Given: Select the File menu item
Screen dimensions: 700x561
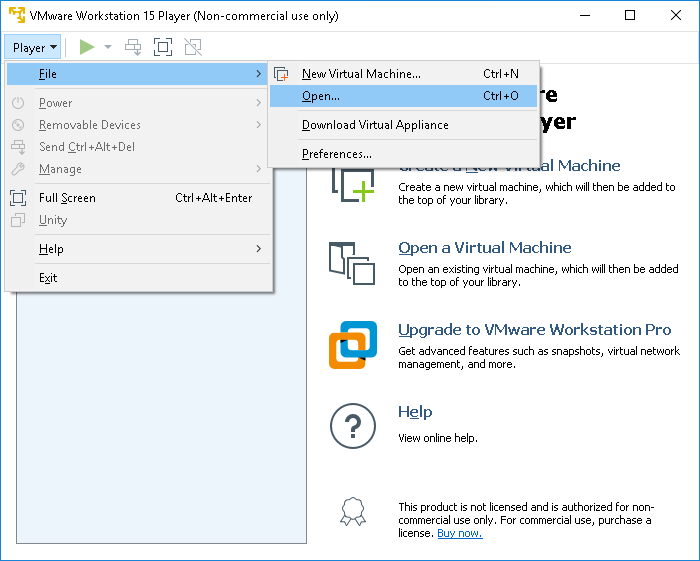Looking at the screenshot, I should pos(138,74).
